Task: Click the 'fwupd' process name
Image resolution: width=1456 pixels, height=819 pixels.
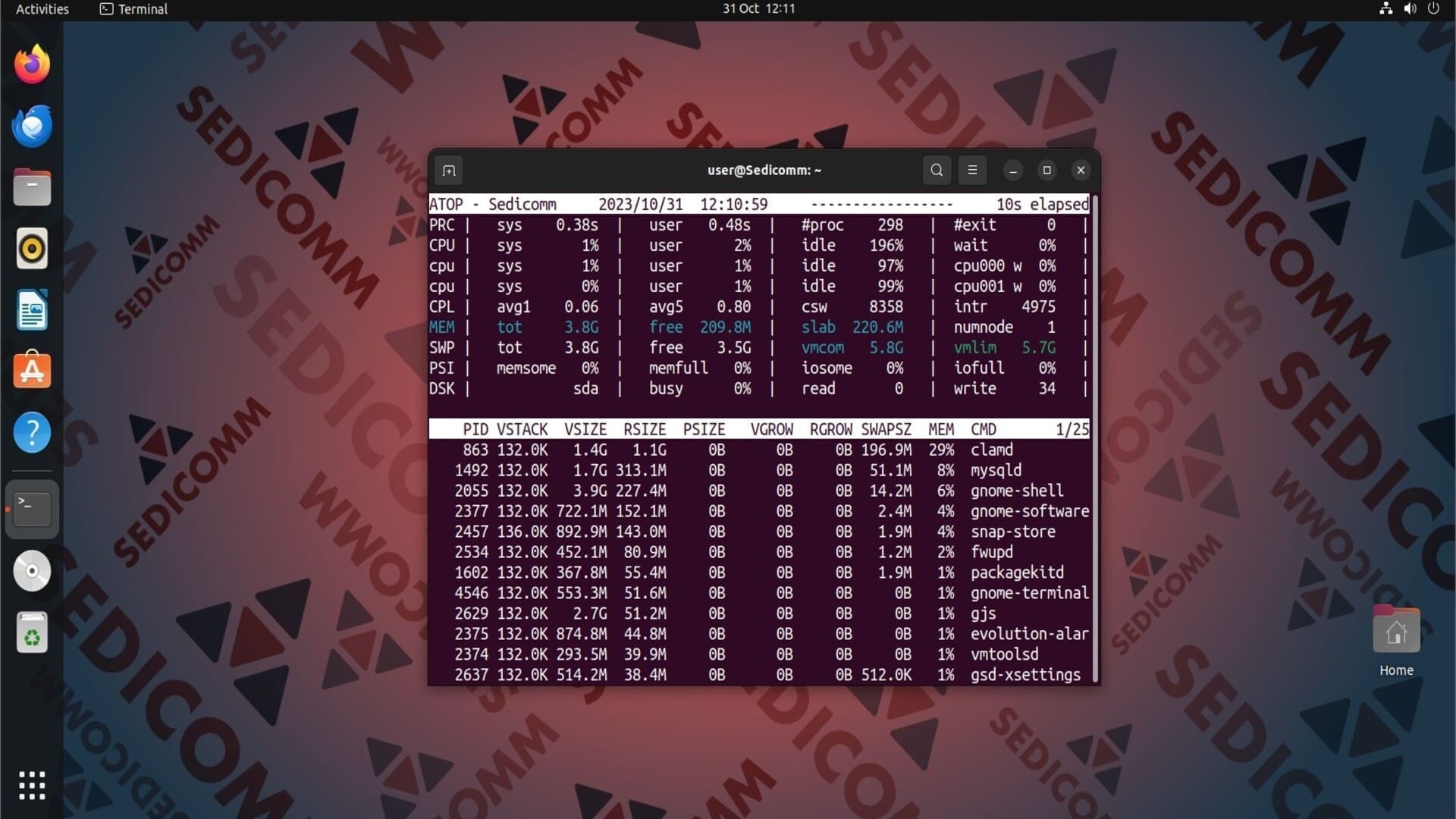Action: 992,552
